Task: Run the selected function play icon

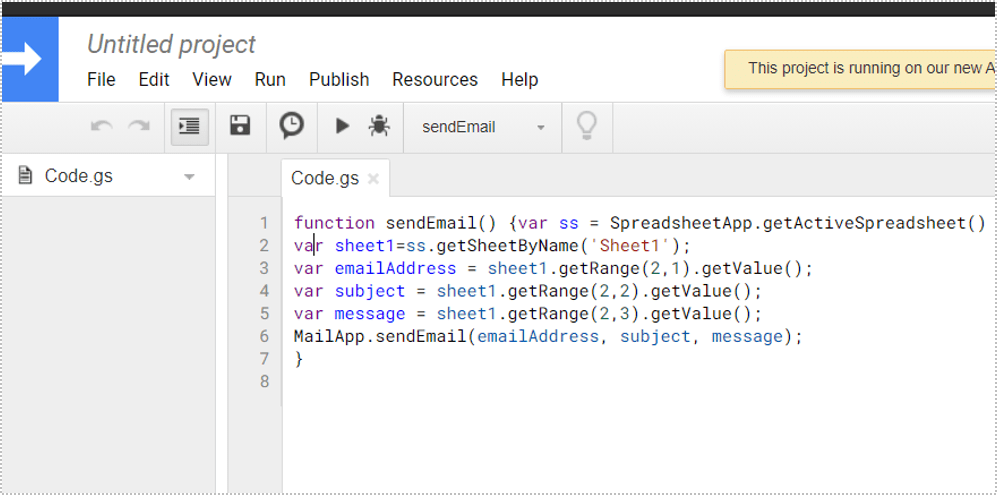Action: (342, 126)
